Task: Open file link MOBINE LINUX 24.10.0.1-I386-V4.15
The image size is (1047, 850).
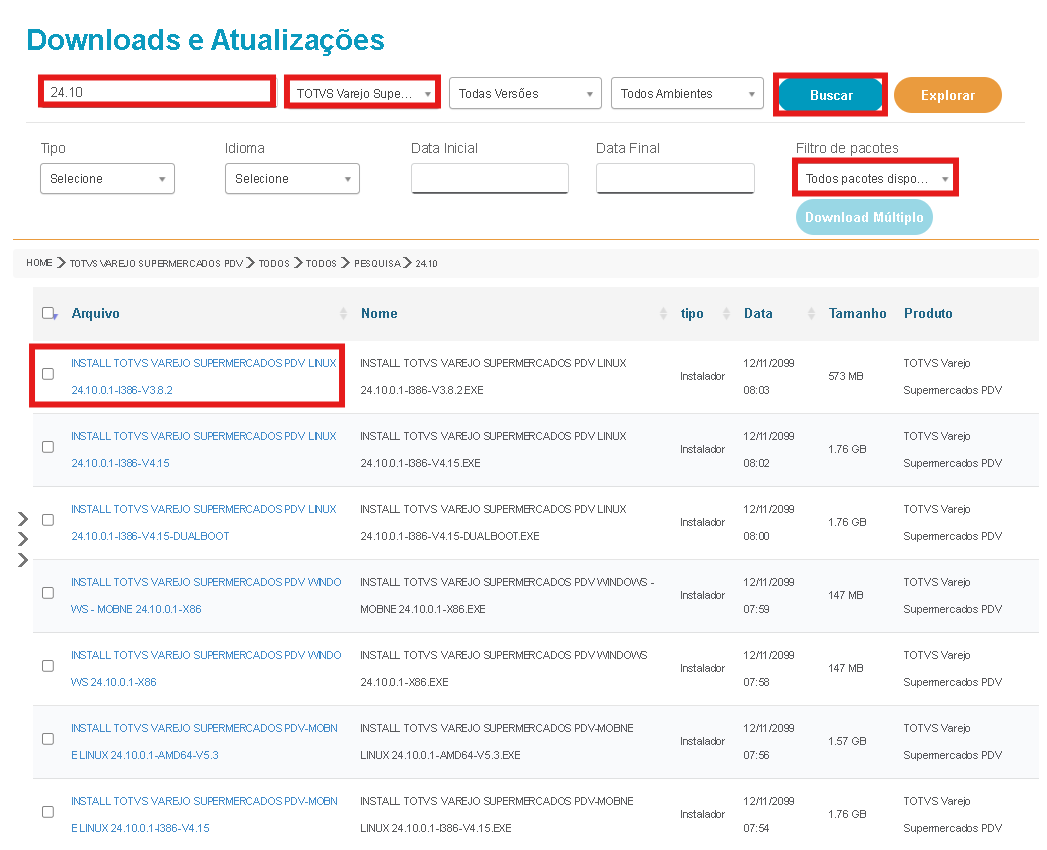Action: click(x=204, y=815)
